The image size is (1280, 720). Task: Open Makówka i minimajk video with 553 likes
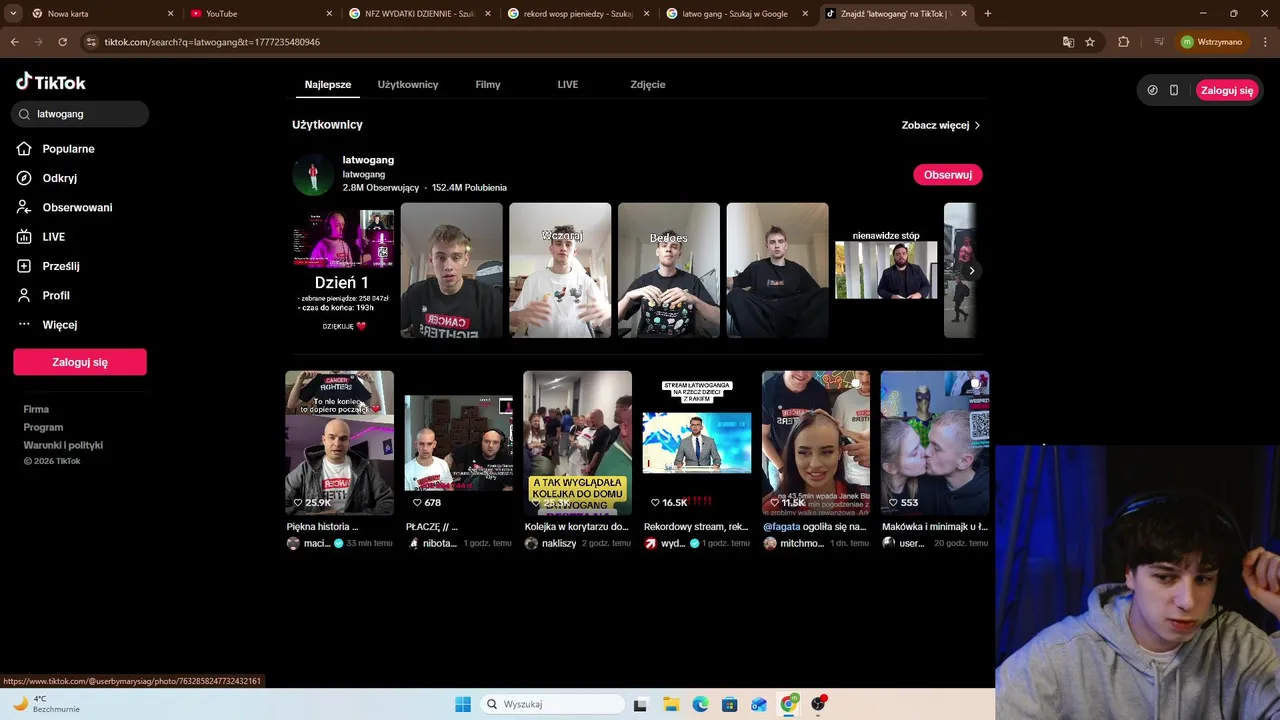tap(935, 443)
